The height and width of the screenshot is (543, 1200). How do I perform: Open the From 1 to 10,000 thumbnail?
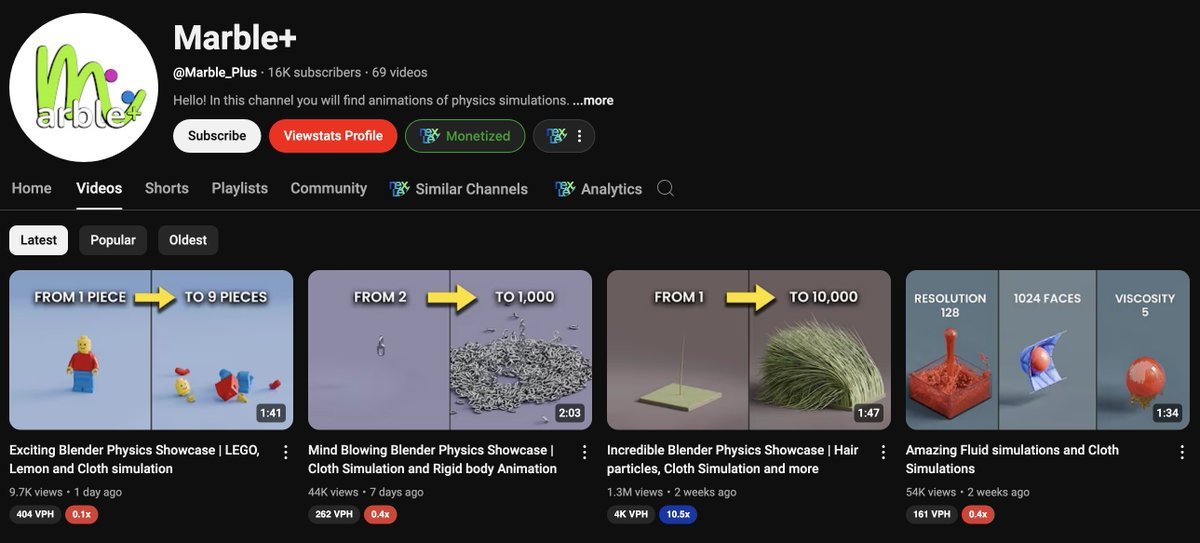(x=749, y=350)
